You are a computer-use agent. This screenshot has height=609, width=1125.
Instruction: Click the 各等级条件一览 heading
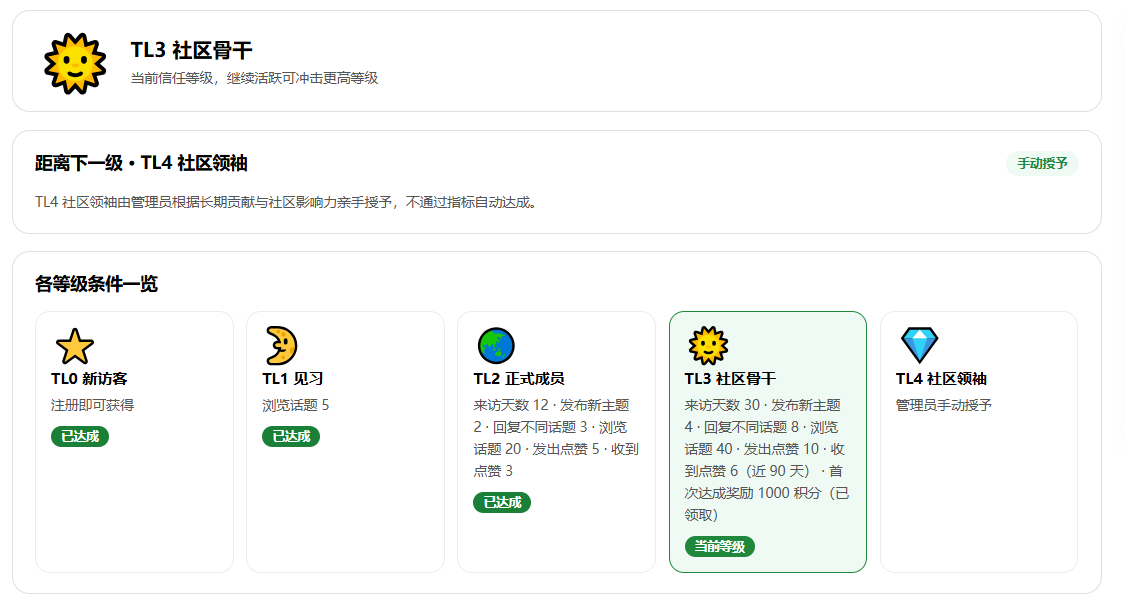(x=96, y=284)
